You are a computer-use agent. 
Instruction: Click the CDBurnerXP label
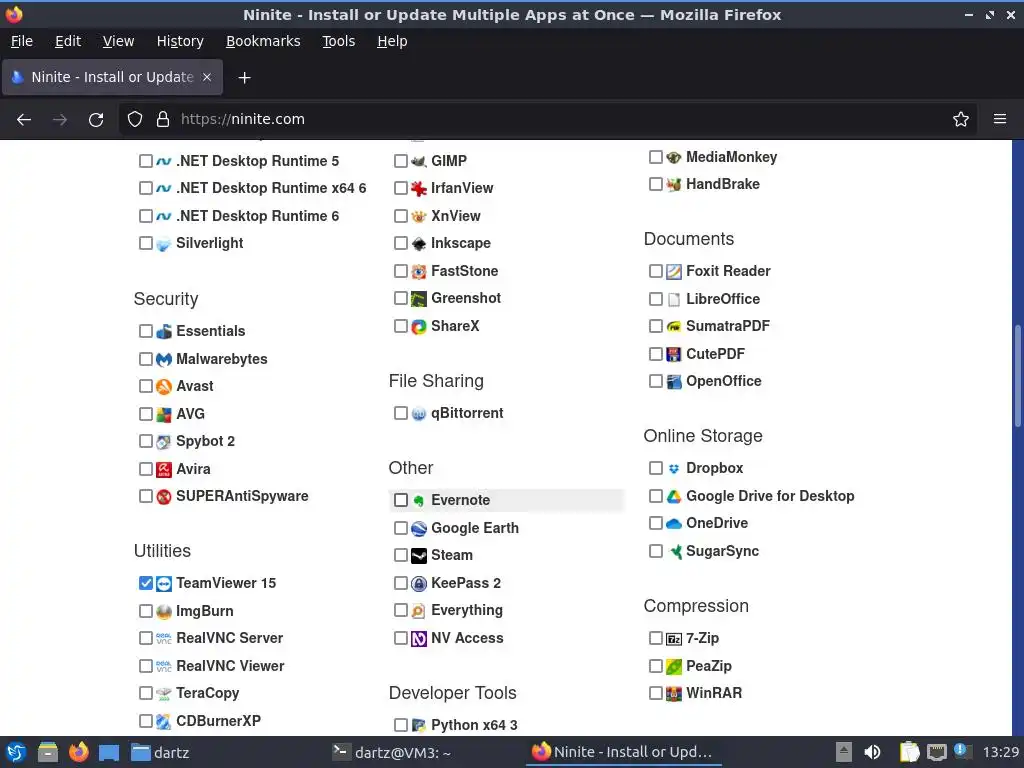[219, 721]
